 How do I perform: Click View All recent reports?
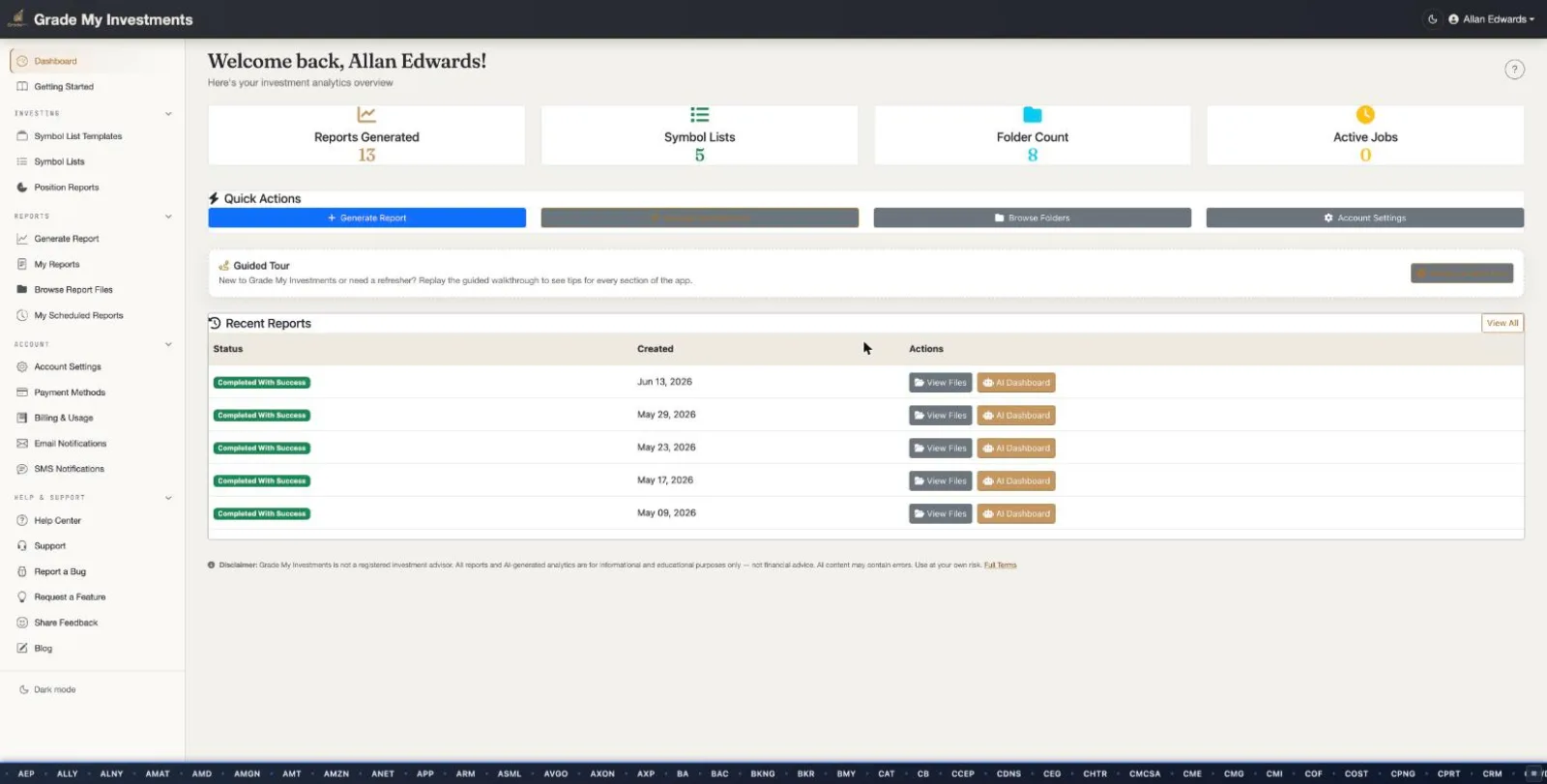tap(1502, 323)
